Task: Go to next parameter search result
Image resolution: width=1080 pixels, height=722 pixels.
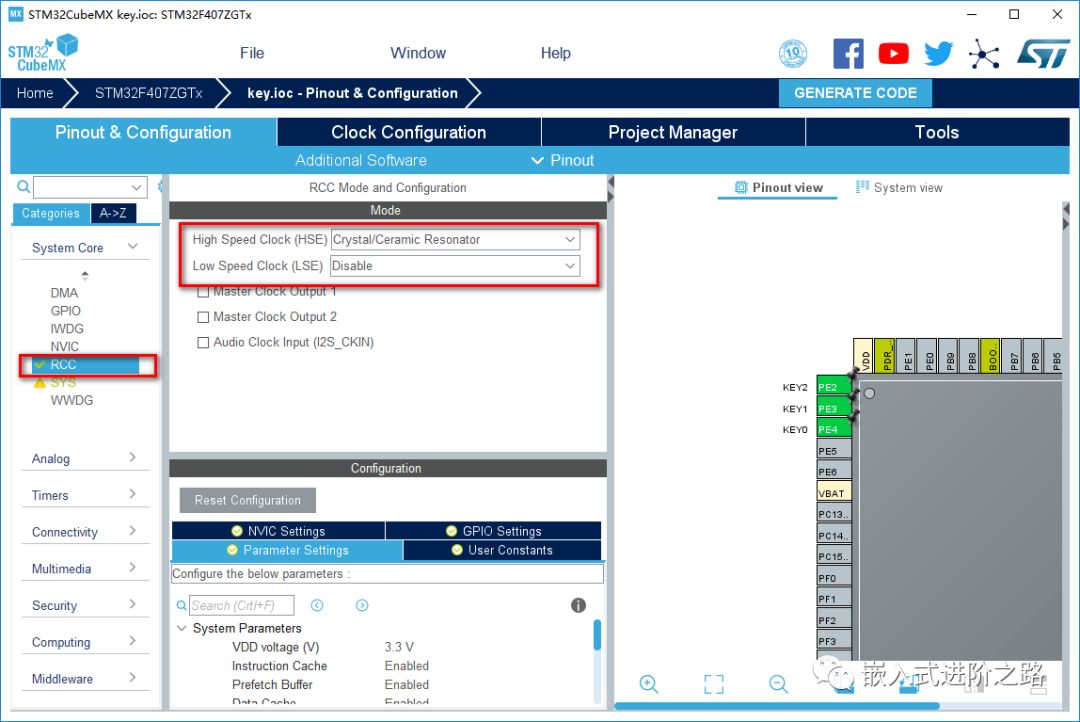Action: [x=362, y=605]
